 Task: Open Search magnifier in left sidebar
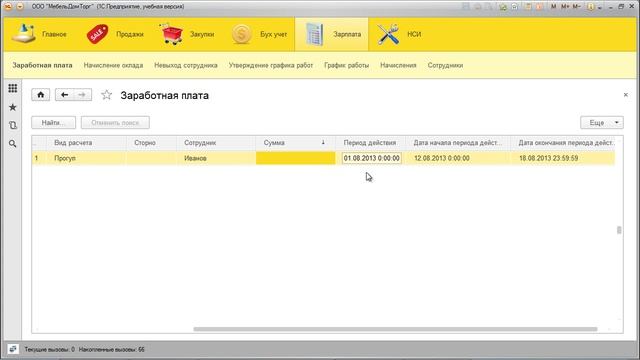(13, 144)
